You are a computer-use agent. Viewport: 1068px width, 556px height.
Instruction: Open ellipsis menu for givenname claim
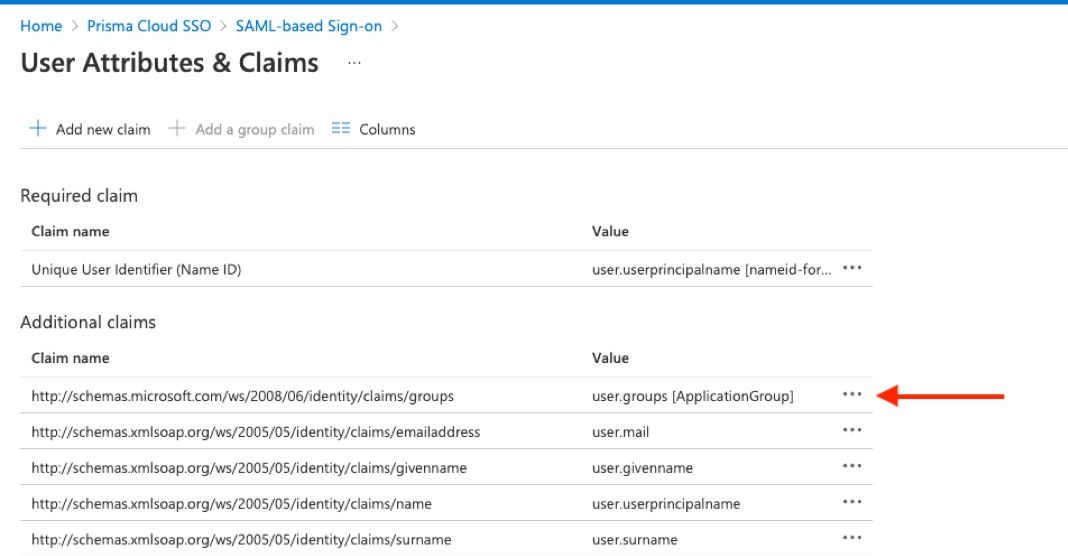pyautogui.click(x=852, y=467)
